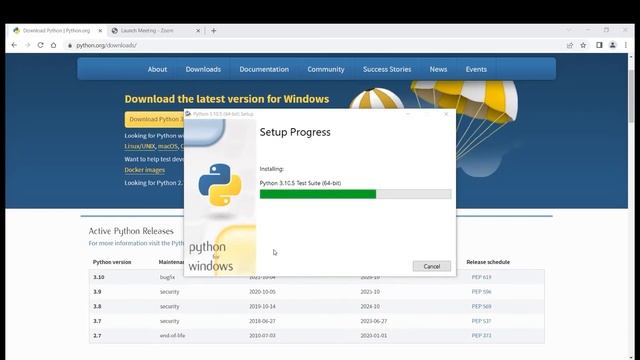Open the PEP 596 release schedule link
The width and height of the screenshot is (640, 360).
tap(481, 292)
